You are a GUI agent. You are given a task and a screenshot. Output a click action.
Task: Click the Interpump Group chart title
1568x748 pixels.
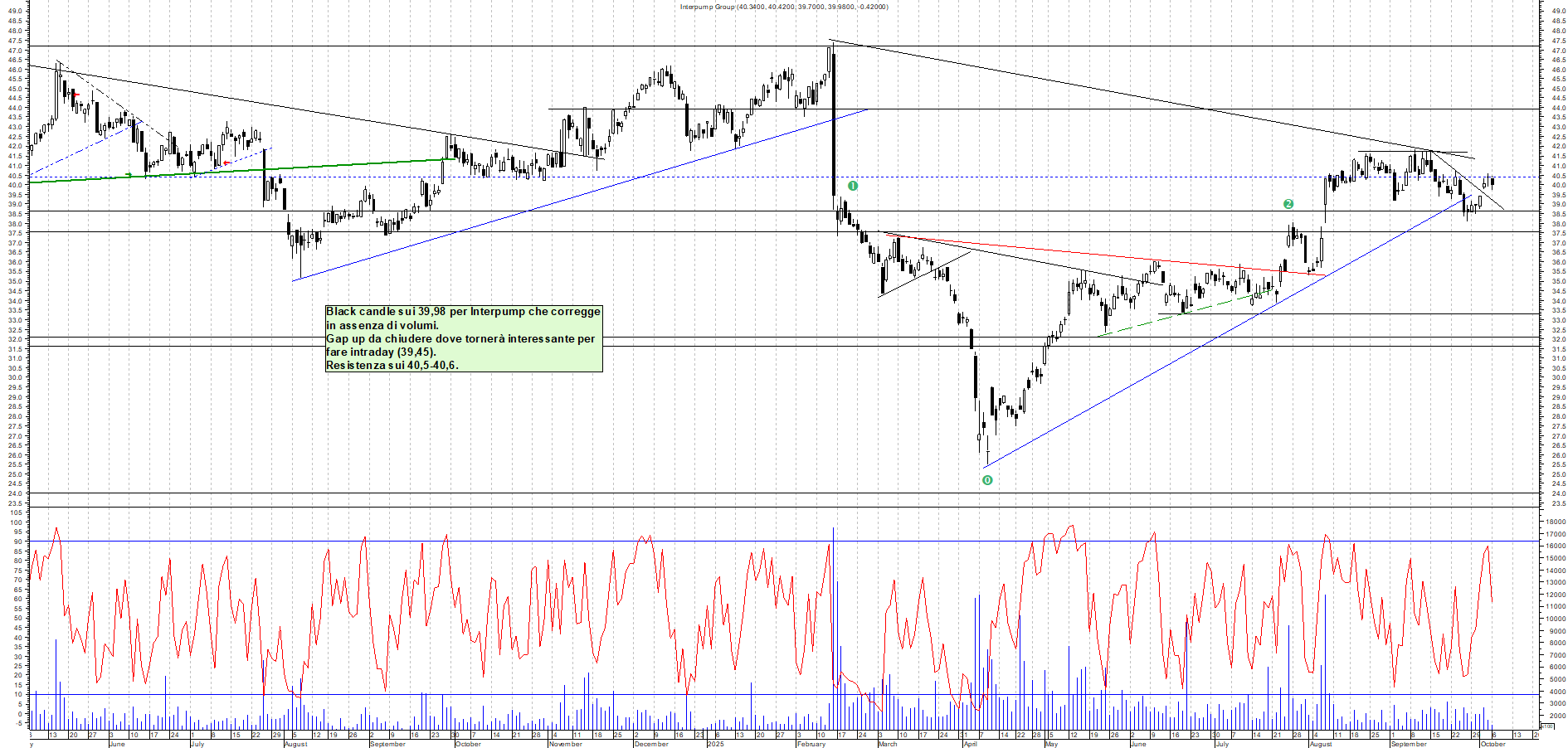click(x=783, y=7)
